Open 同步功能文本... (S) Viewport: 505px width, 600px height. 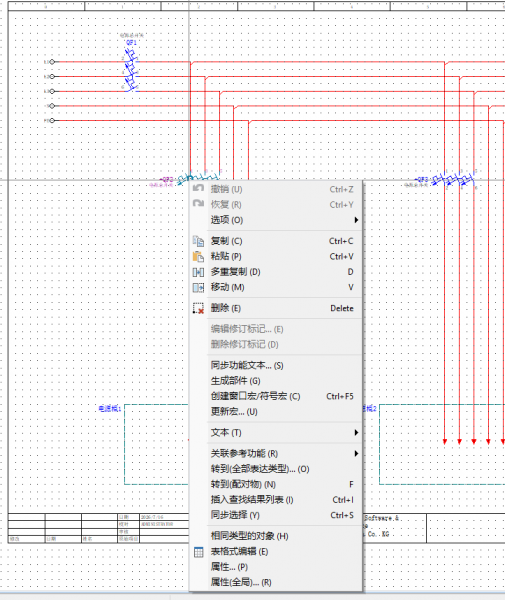[276, 365]
